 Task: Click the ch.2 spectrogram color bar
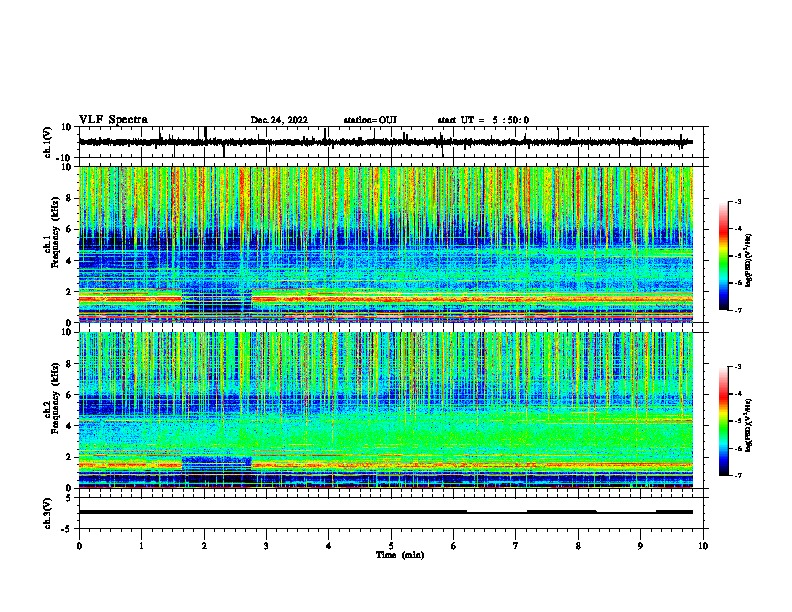click(x=723, y=421)
